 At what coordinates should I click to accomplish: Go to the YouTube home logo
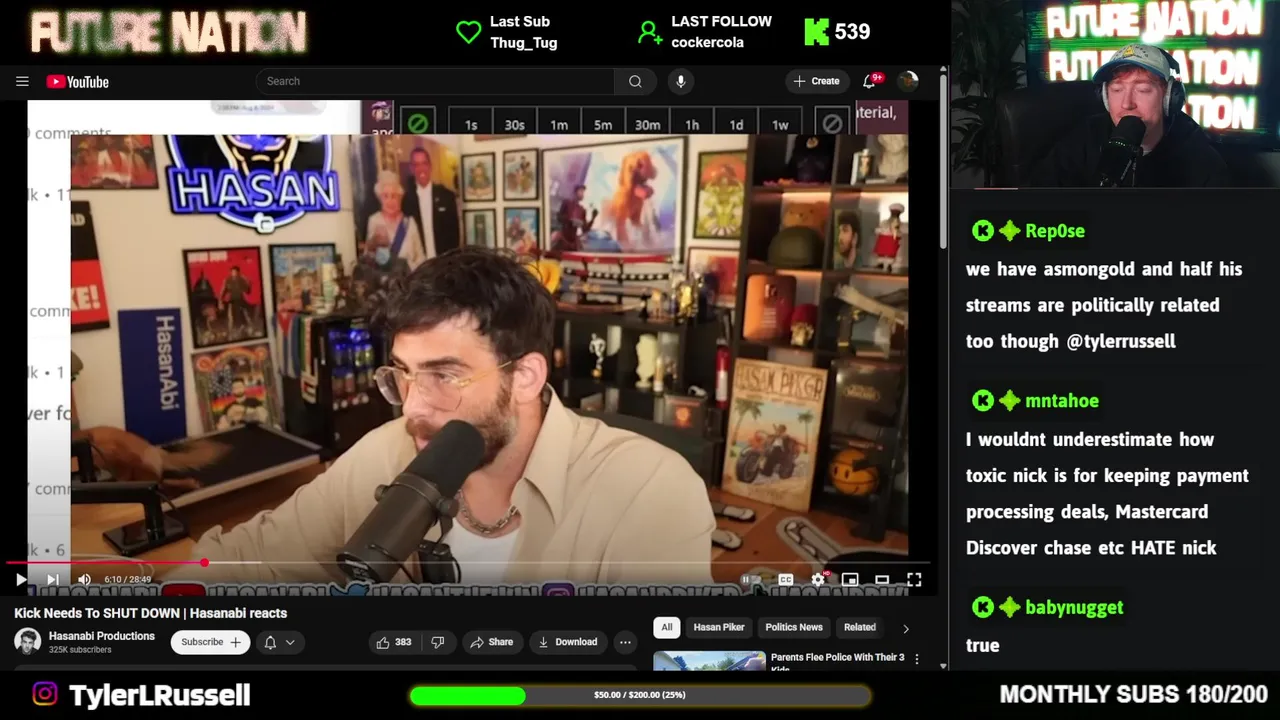point(77,82)
